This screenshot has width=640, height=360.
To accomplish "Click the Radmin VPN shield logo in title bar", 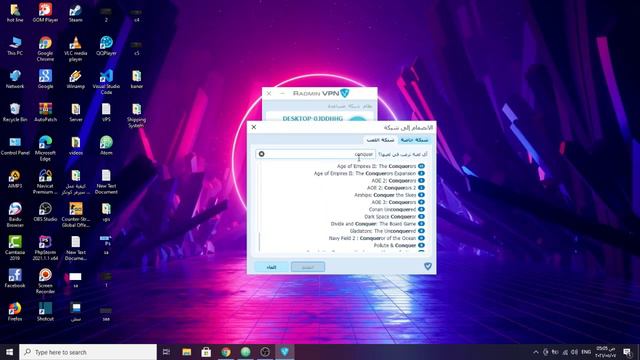I will pyautogui.click(x=345, y=93).
